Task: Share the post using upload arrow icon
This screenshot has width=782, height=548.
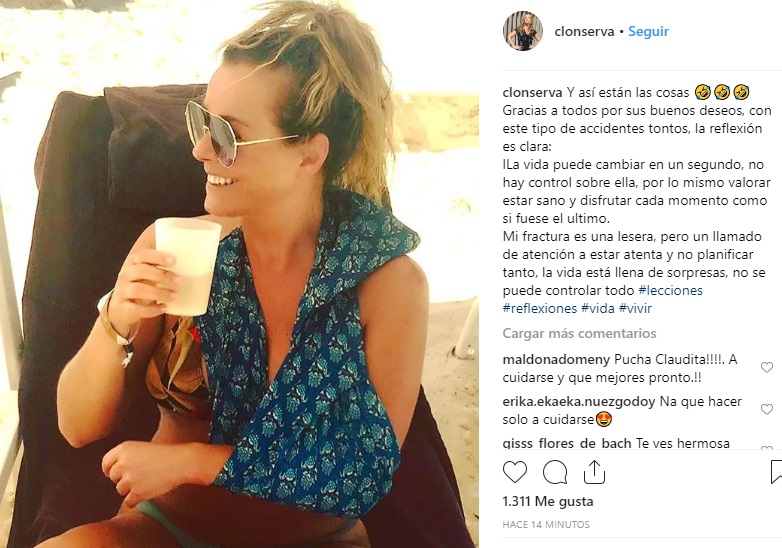Action: pyautogui.click(x=594, y=472)
